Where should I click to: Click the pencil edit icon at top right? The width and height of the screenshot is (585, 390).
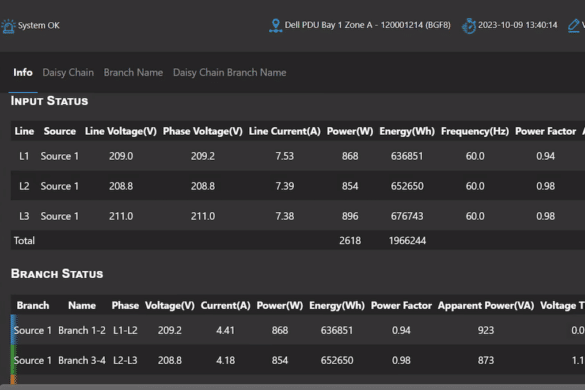[574, 26]
